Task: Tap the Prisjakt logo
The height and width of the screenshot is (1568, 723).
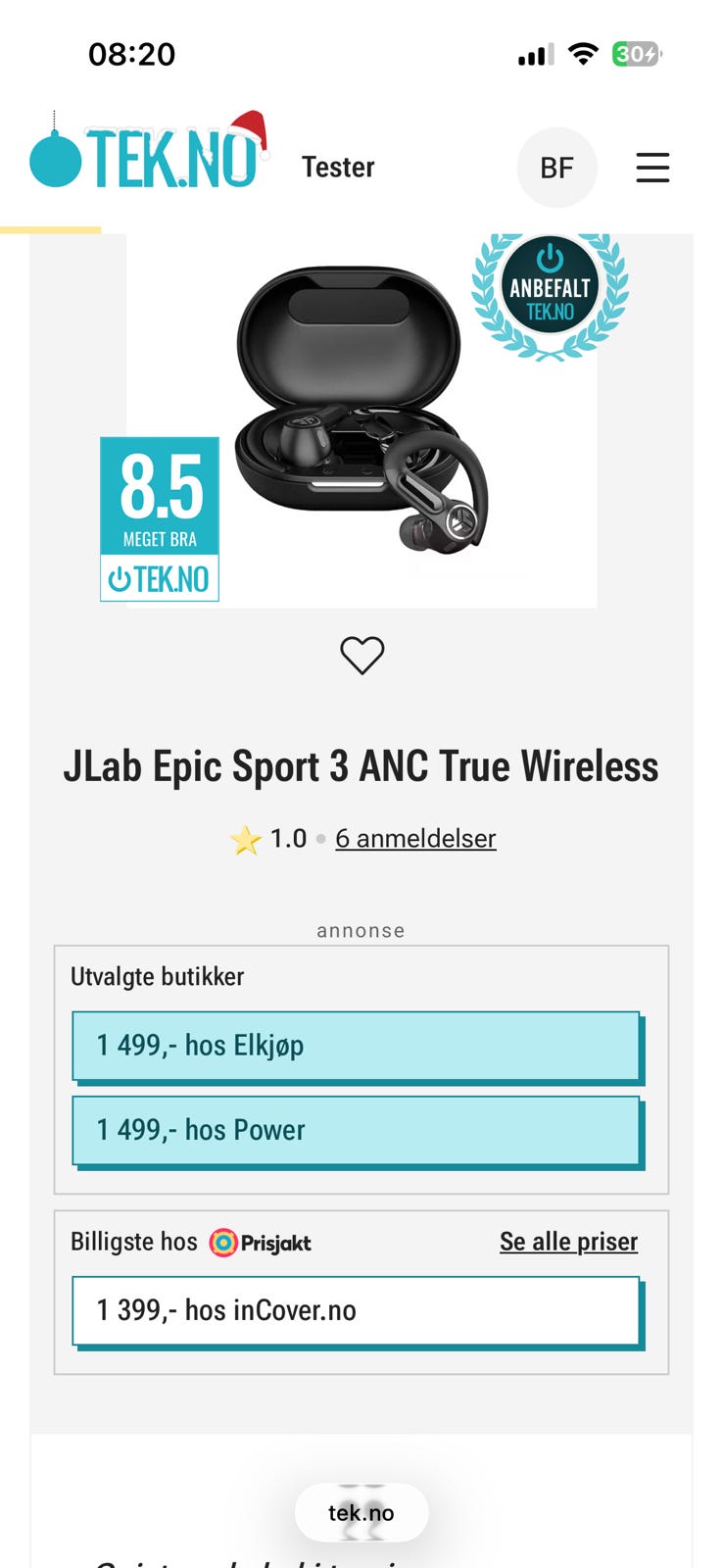Action: coord(261,1243)
